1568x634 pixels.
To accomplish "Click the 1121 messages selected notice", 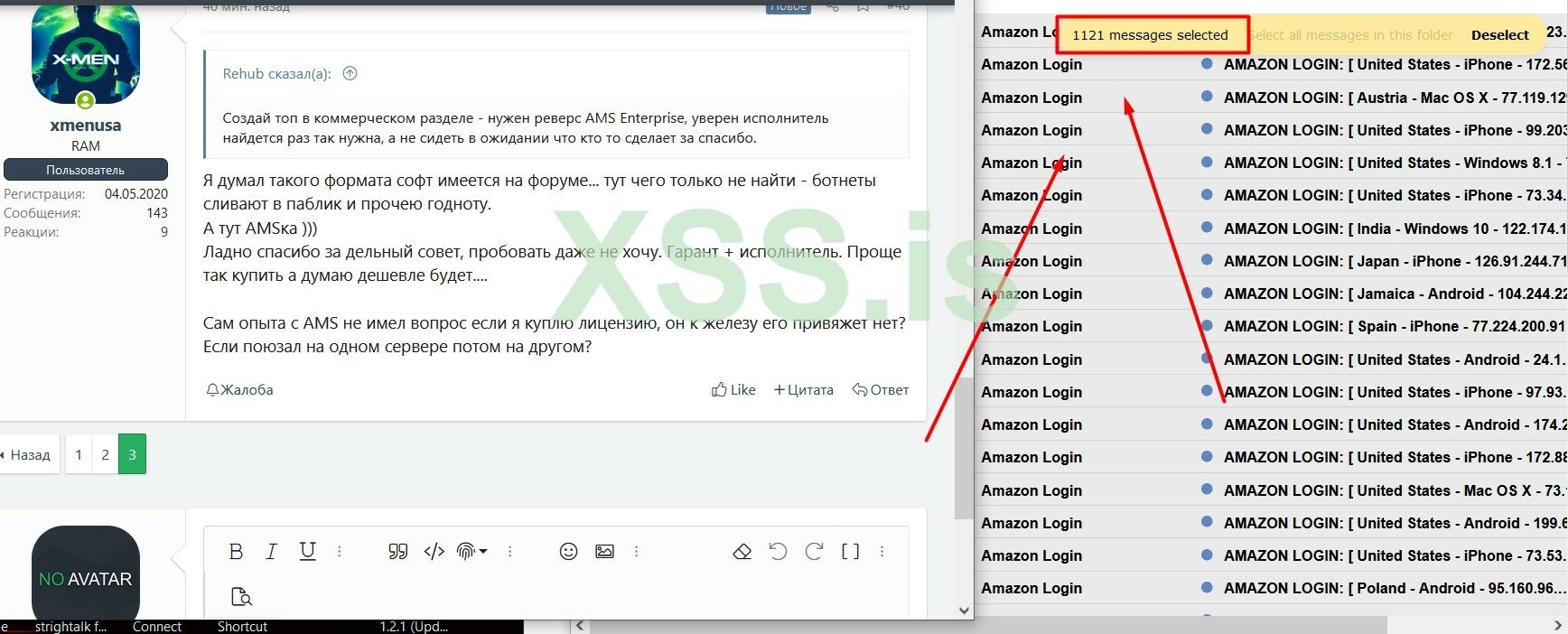I will click(x=1150, y=35).
